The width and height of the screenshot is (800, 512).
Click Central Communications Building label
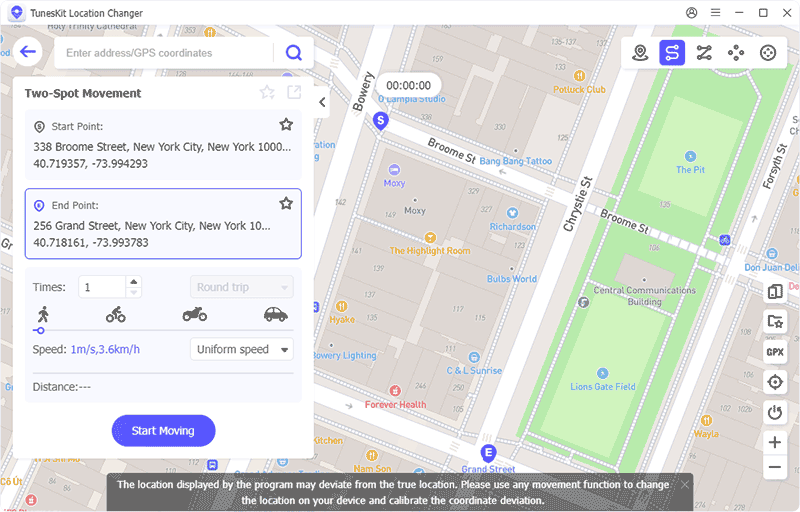tap(644, 296)
